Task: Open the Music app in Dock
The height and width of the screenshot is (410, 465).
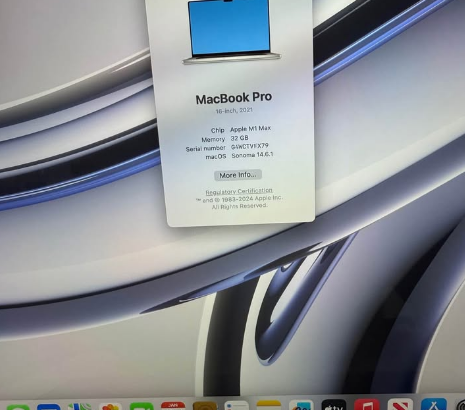Action: [x=367, y=405]
